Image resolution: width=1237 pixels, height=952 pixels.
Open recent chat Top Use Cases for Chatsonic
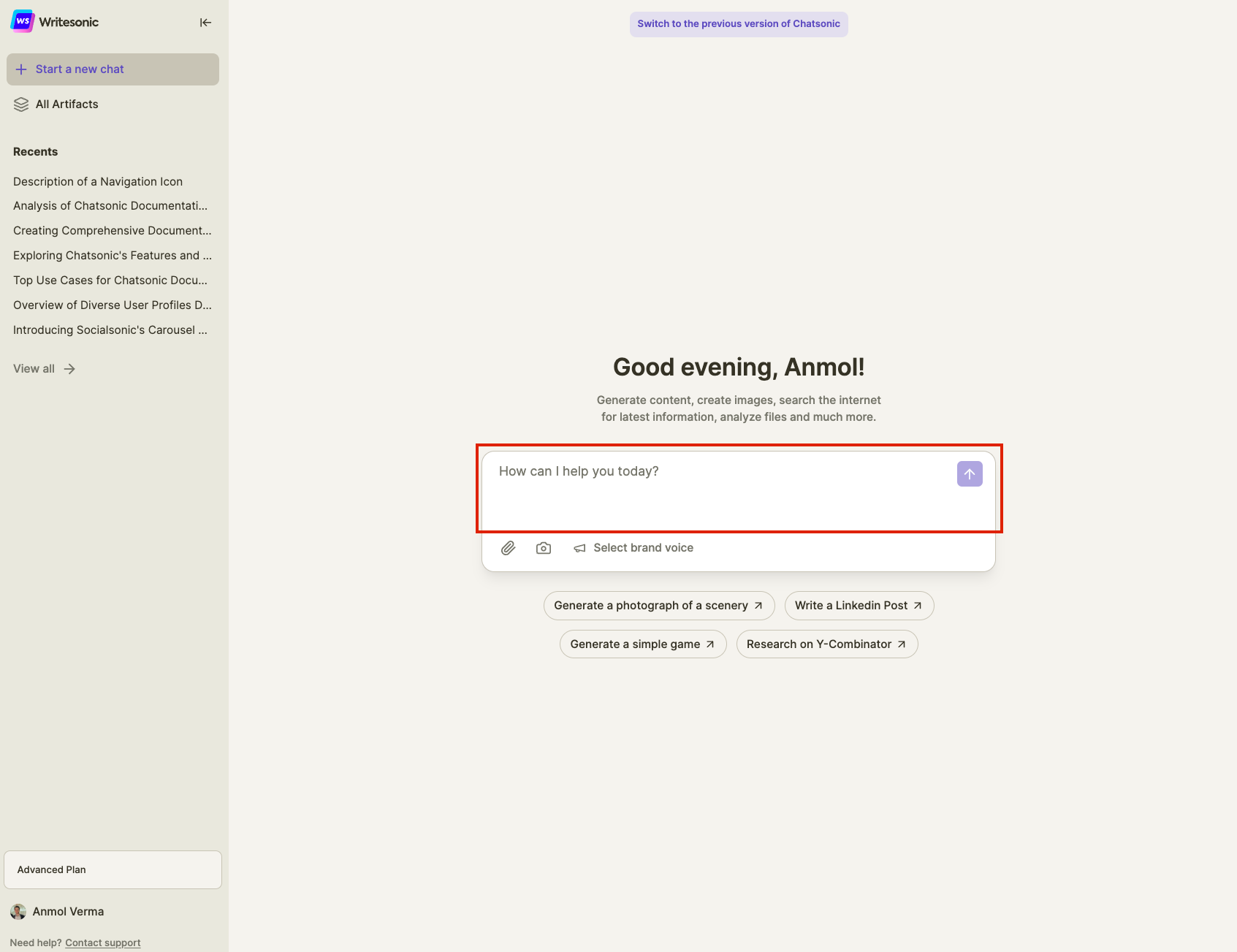click(x=110, y=281)
